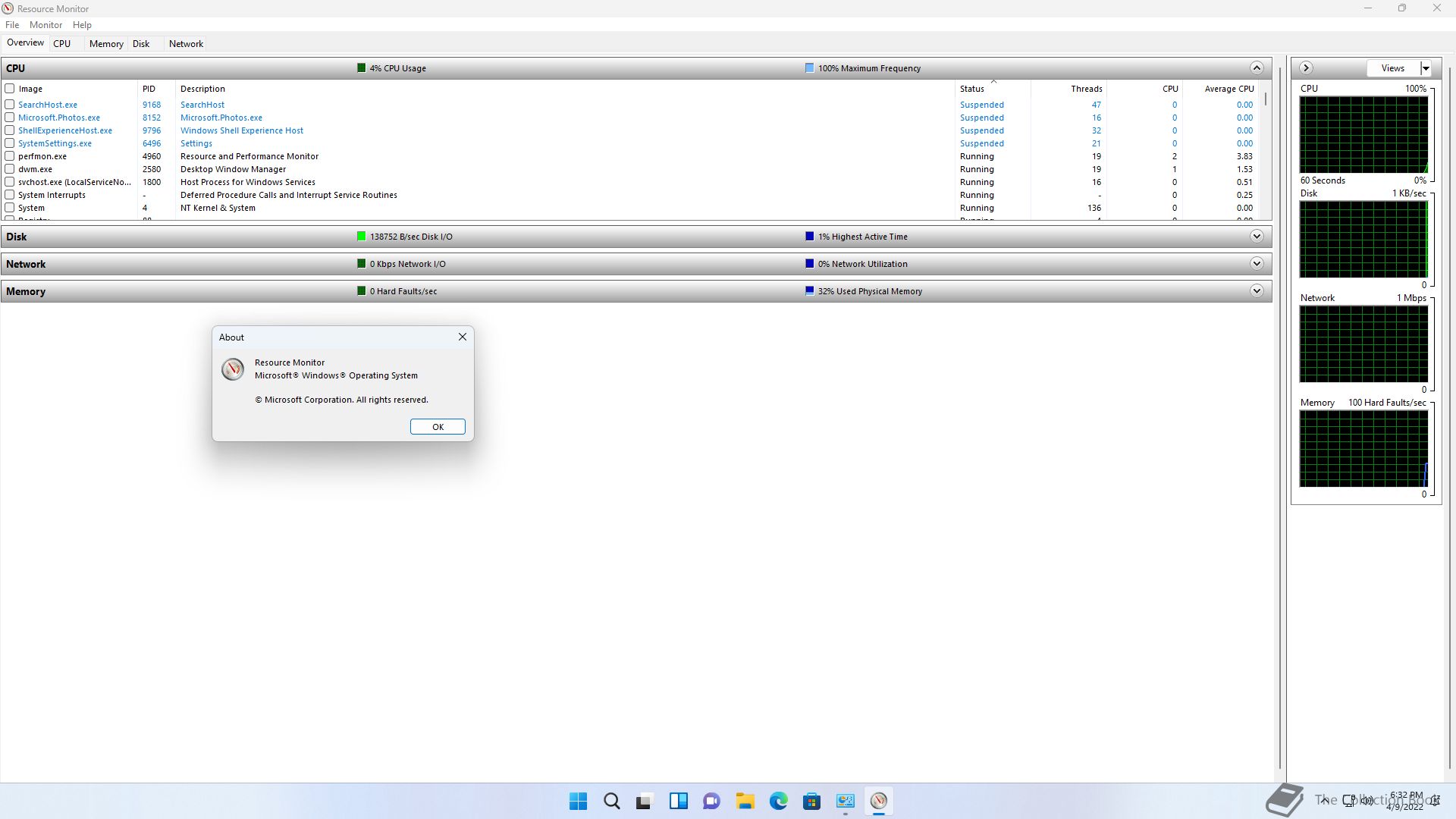Click the Resource Monitor title bar icon
Viewport: 1456px width, 819px height.
click(x=8, y=8)
